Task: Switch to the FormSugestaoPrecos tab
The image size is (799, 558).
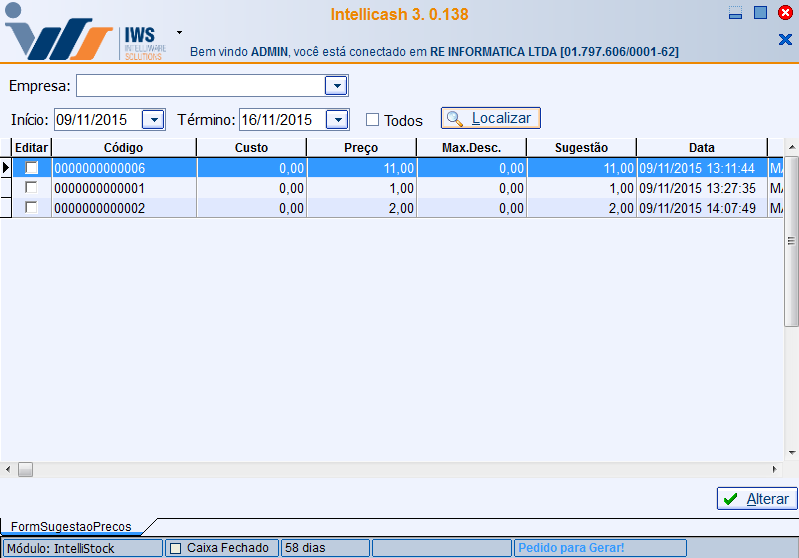Action: click(71, 526)
